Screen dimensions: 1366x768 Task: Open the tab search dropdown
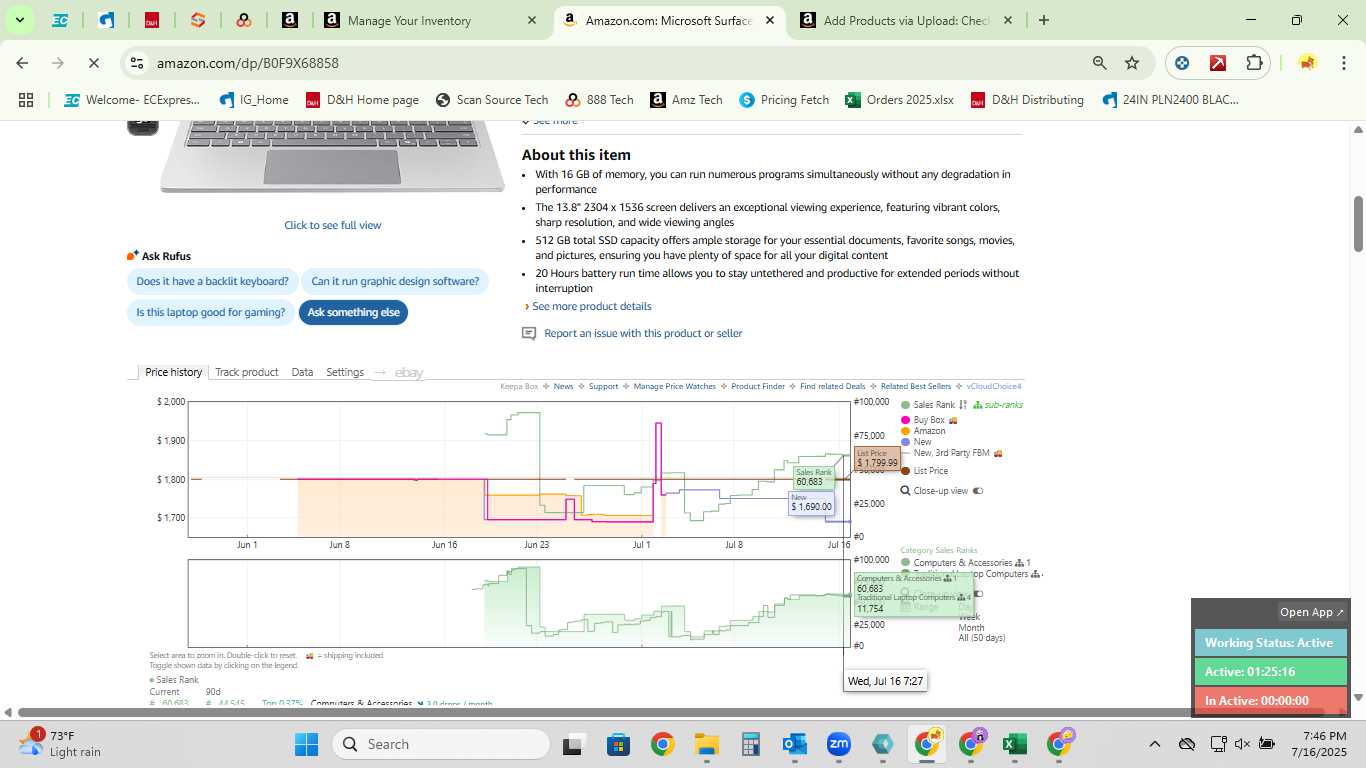pos(19,20)
